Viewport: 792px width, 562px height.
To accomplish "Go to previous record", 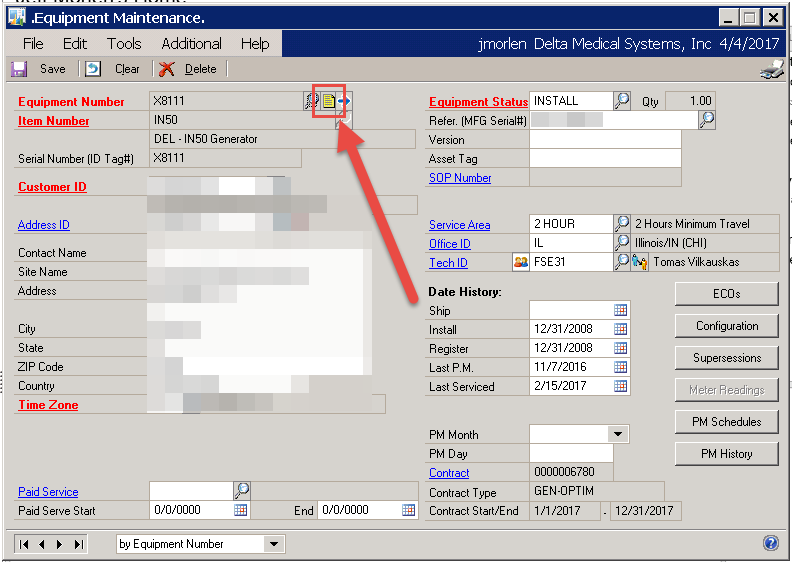I will 42,544.
